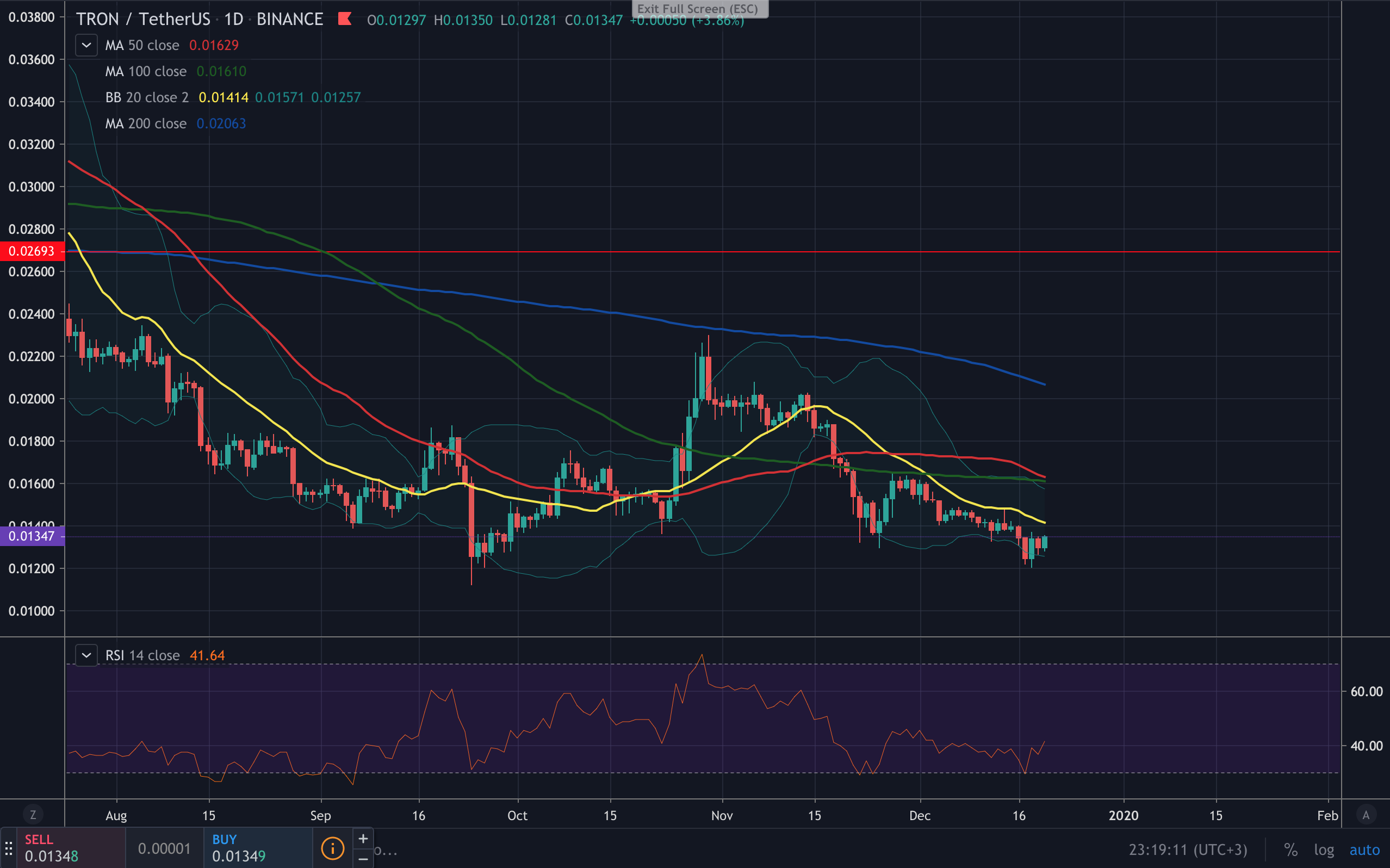Toggle auto scale mode
This screenshot has height=868, width=1390.
point(1364,850)
